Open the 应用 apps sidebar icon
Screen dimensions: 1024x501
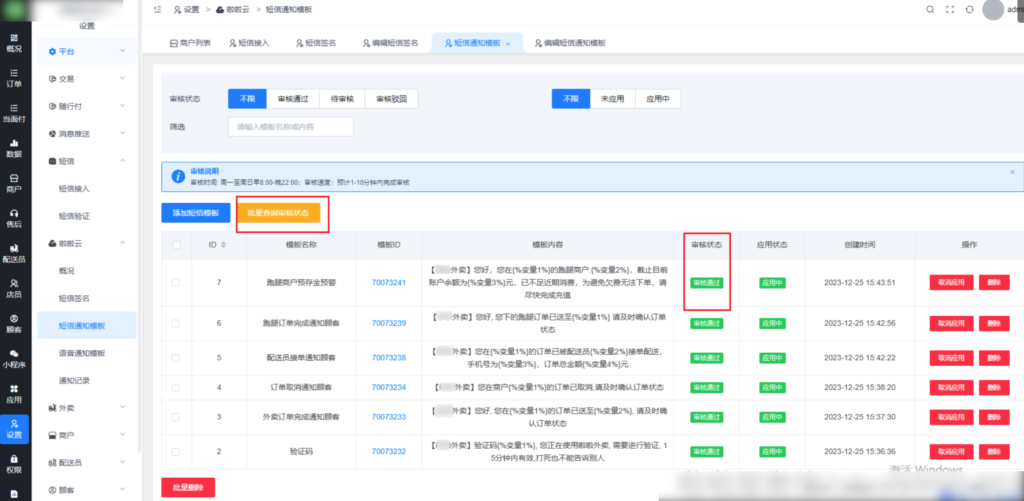click(x=14, y=394)
